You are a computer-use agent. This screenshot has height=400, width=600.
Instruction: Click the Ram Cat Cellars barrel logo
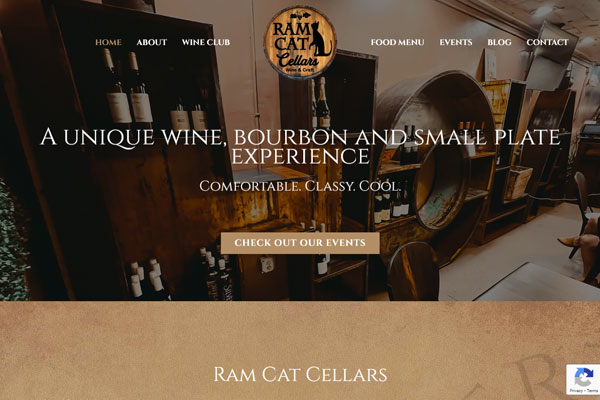[x=300, y=42]
